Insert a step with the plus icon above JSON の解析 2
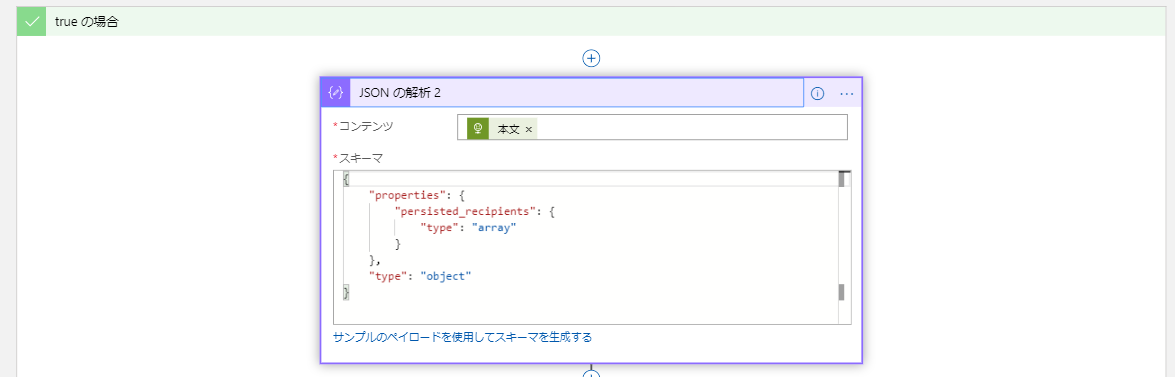This screenshot has height=377, width=1175. 591,58
